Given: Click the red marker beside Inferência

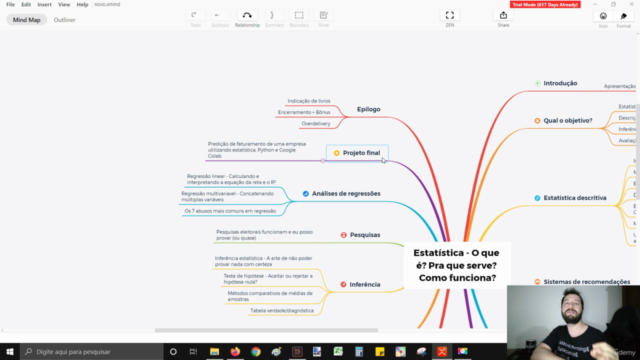Looking at the screenshot, I should pos(343,284).
